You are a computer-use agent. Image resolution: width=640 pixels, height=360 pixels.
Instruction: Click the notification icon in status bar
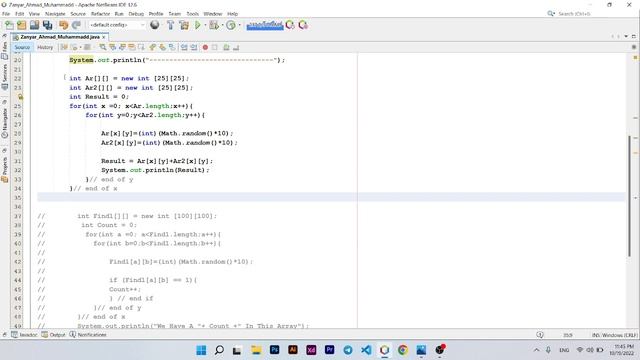coord(540,335)
